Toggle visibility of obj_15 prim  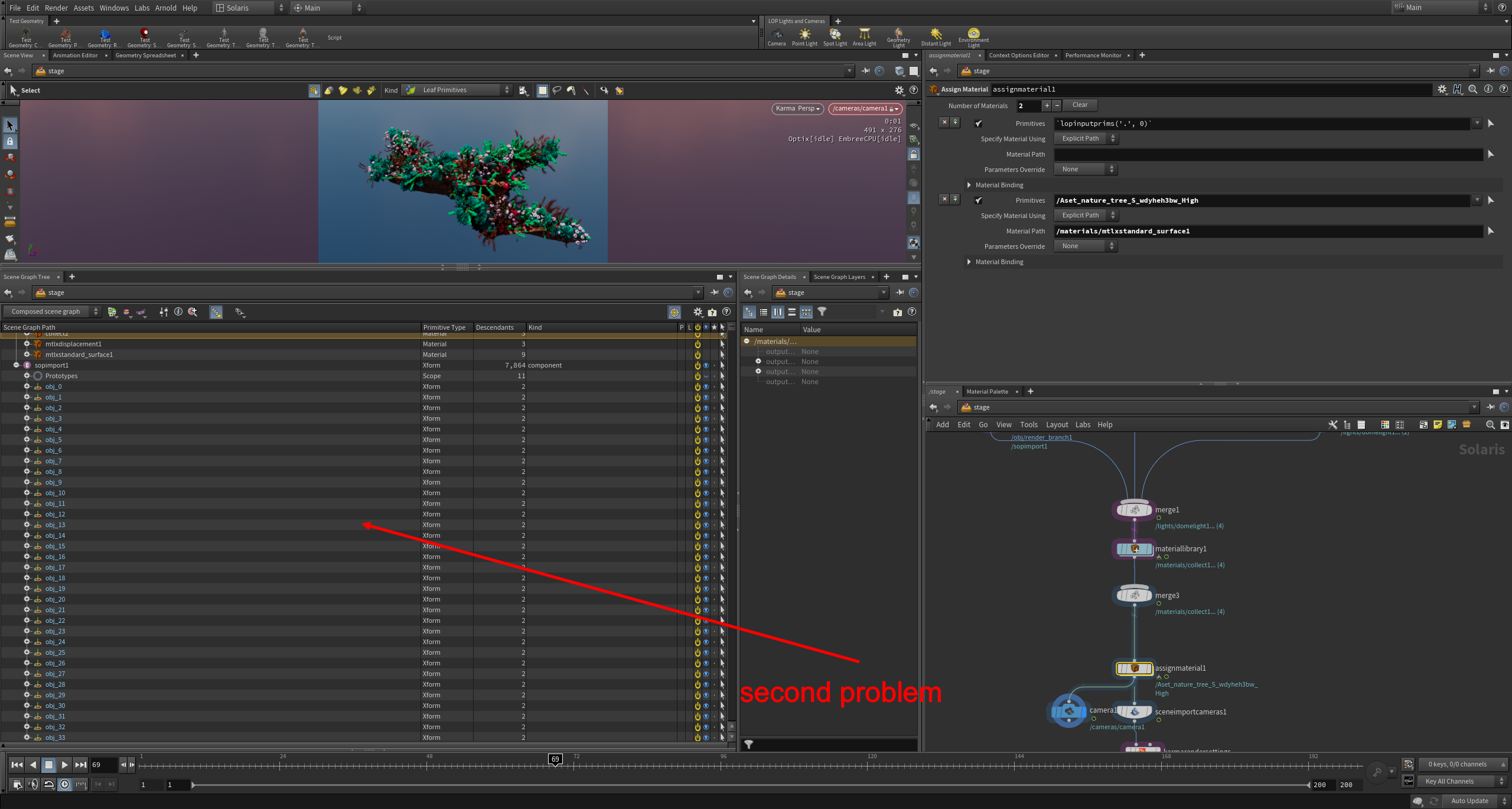(x=706, y=546)
